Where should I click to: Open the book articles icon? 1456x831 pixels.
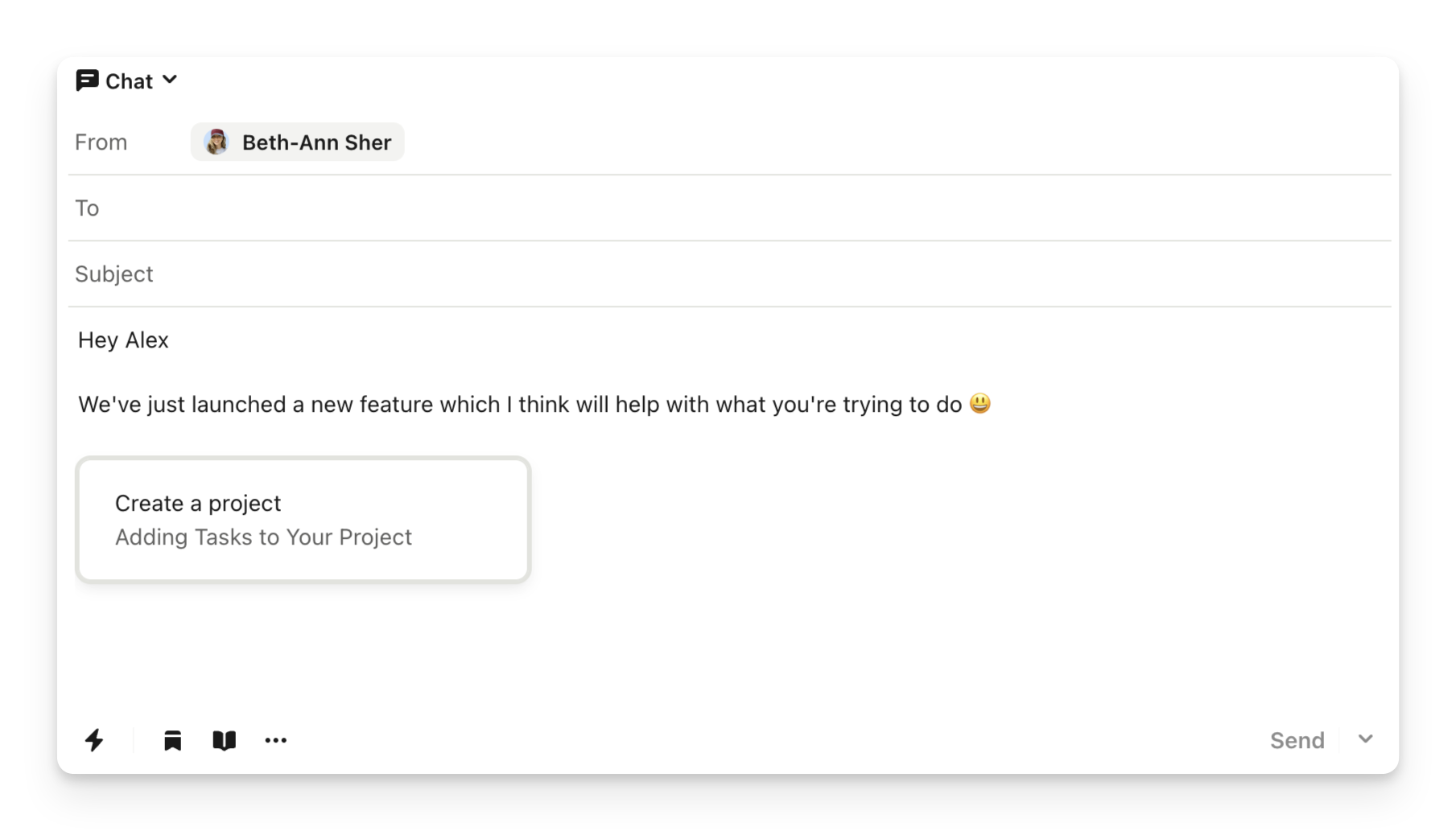[x=224, y=740]
